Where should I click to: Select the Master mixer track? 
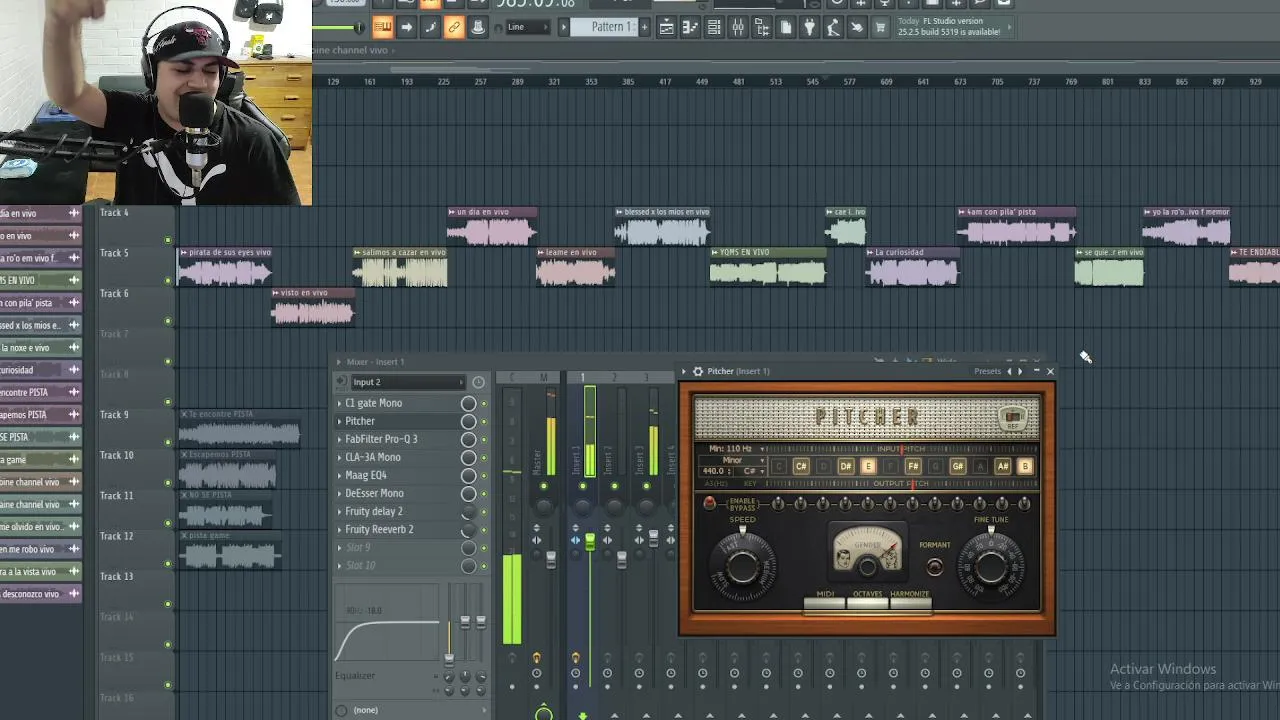543,460
